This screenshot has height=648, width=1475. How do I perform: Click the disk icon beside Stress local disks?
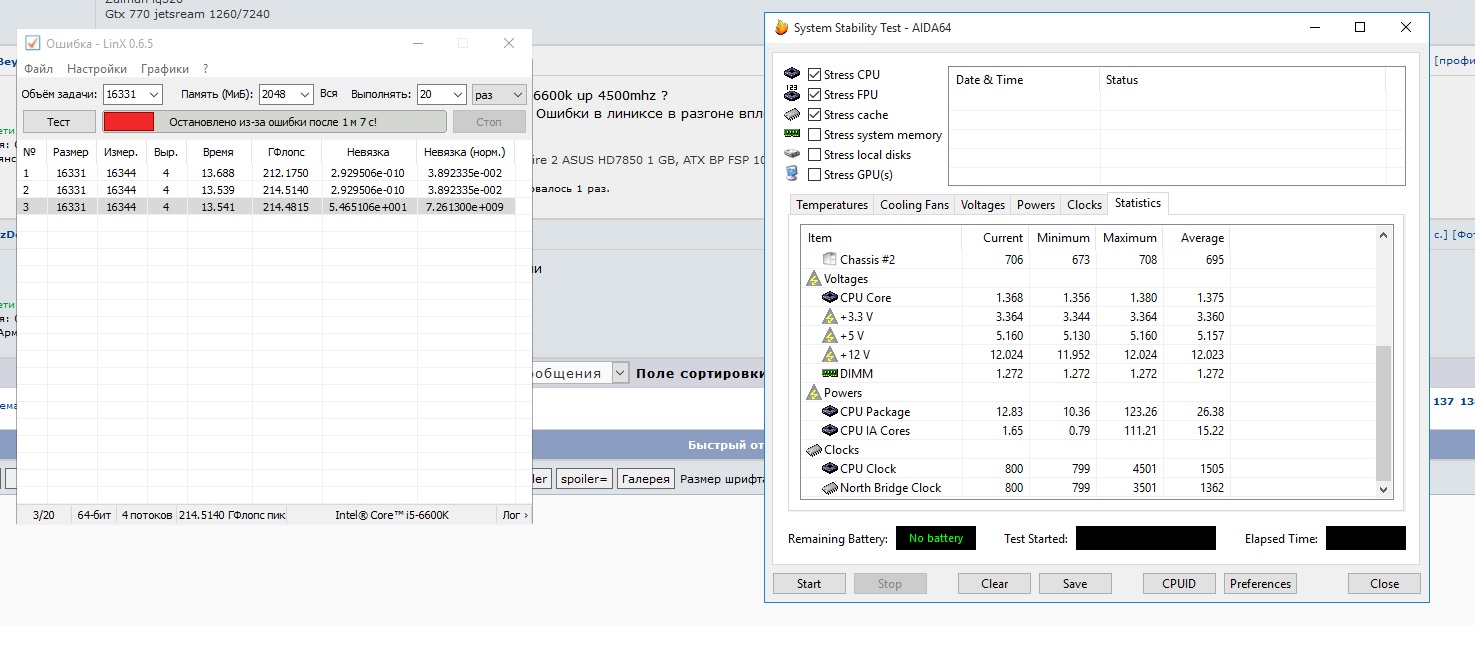point(792,154)
